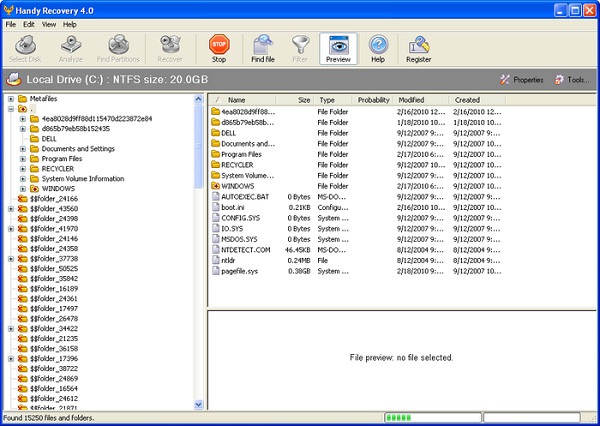
Task: Click the AUTOEXEC.BAT file icon
Action: [216, 197]
